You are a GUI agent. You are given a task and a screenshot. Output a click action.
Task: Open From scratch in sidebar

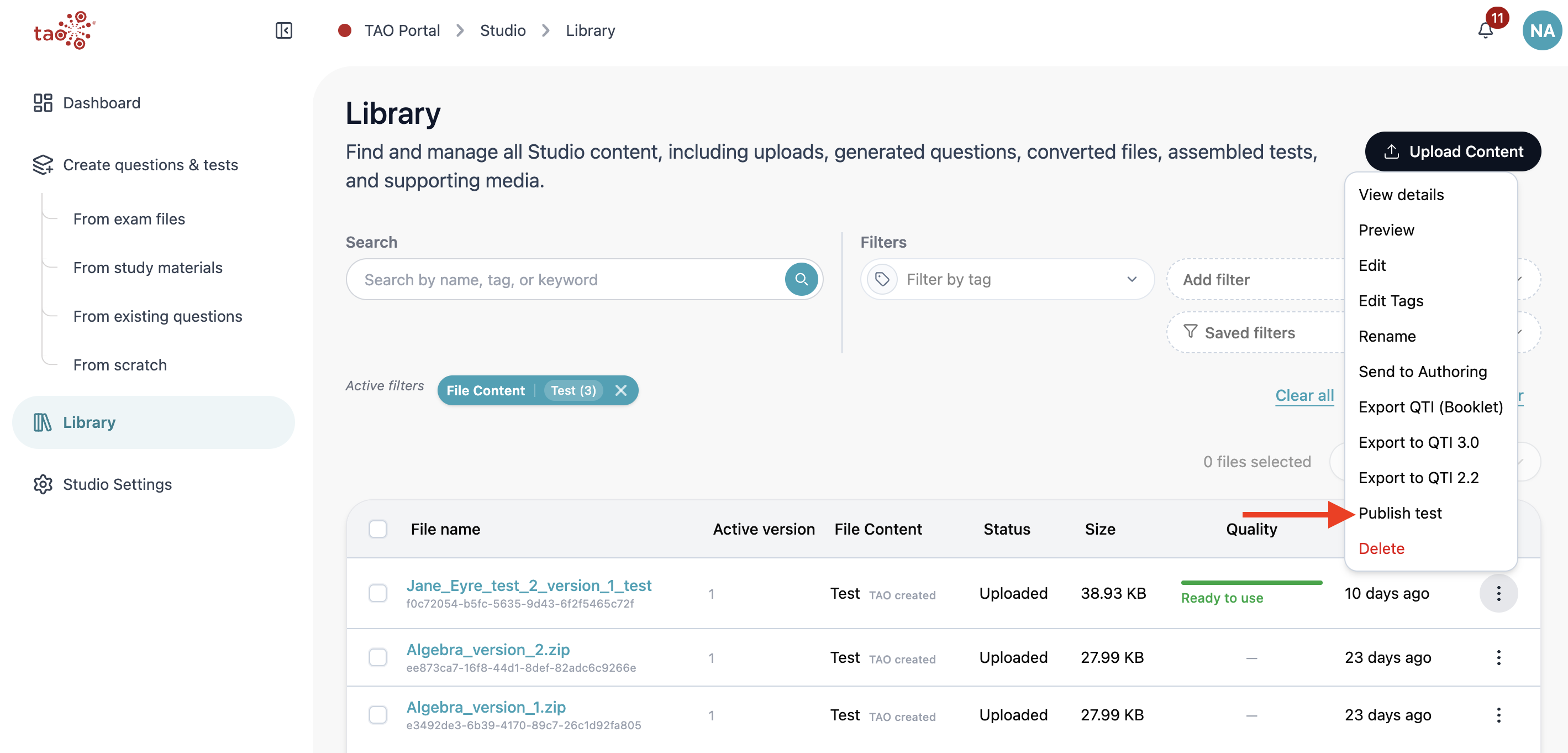(x=120, y=365)
